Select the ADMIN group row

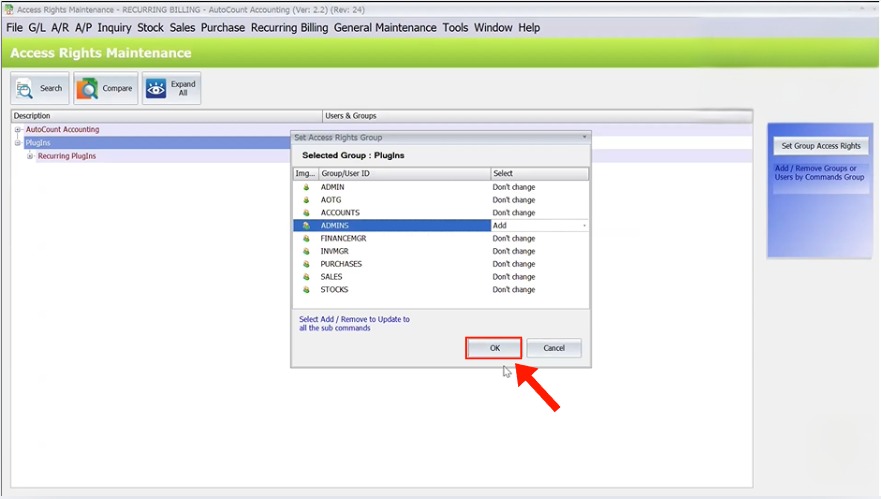(x=441, y=187)
